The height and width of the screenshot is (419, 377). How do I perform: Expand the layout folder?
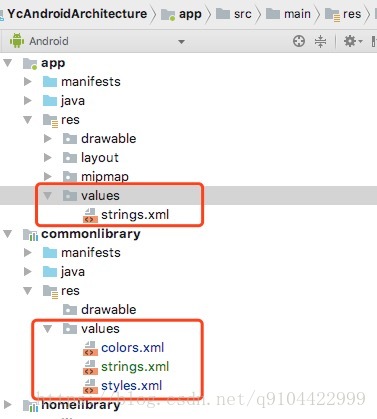coord(48,158)
